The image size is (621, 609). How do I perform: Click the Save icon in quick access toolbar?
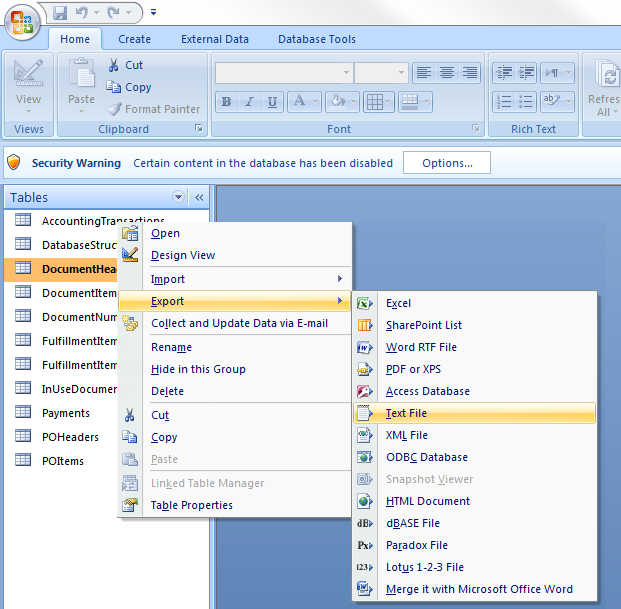(x=60, y=13)
